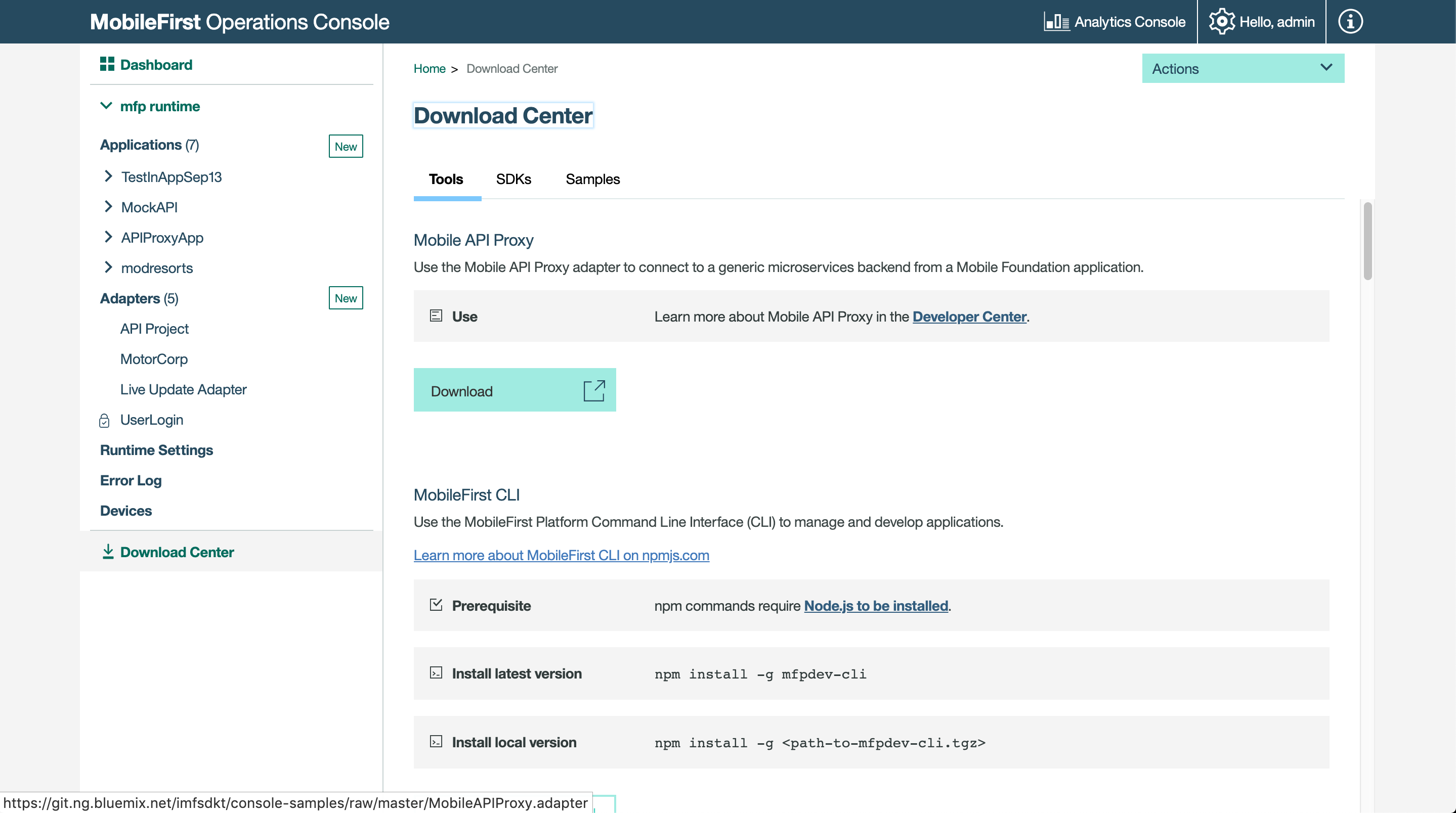Click the document icon in the Use row
The height and width of the screenshot is (813, 1456).
click(436, 316)
